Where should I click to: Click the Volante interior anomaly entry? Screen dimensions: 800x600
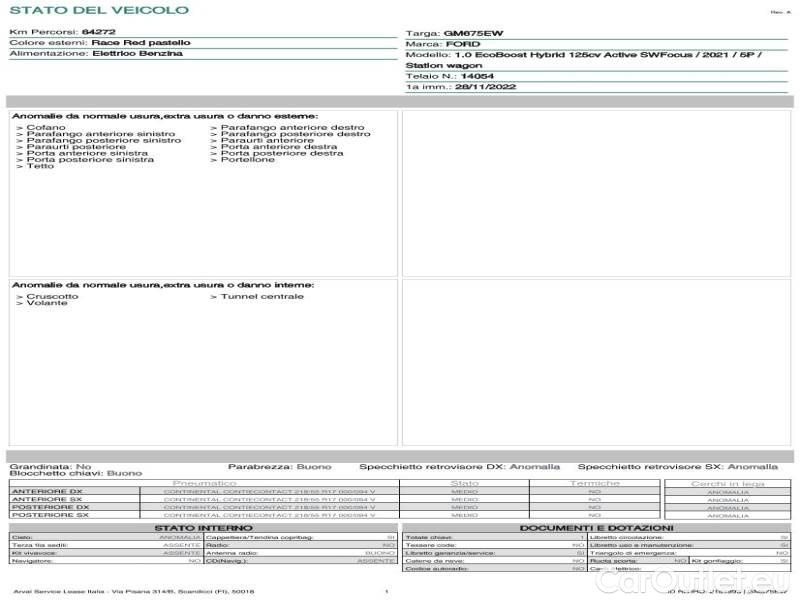(x=47, y=303)
